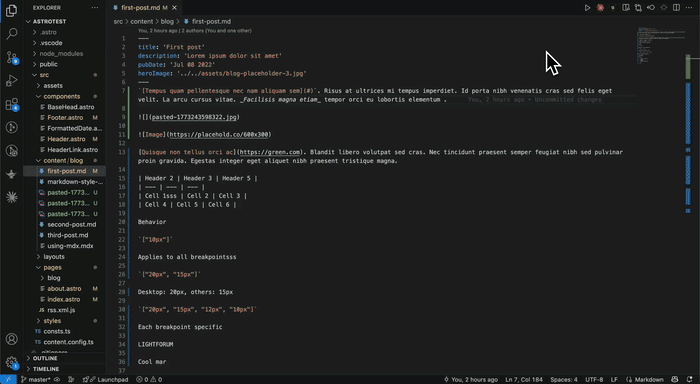Click the errors and warnings counter
Image resolution: width=700 pixels, height=384 pixels.
pos(149,380)
